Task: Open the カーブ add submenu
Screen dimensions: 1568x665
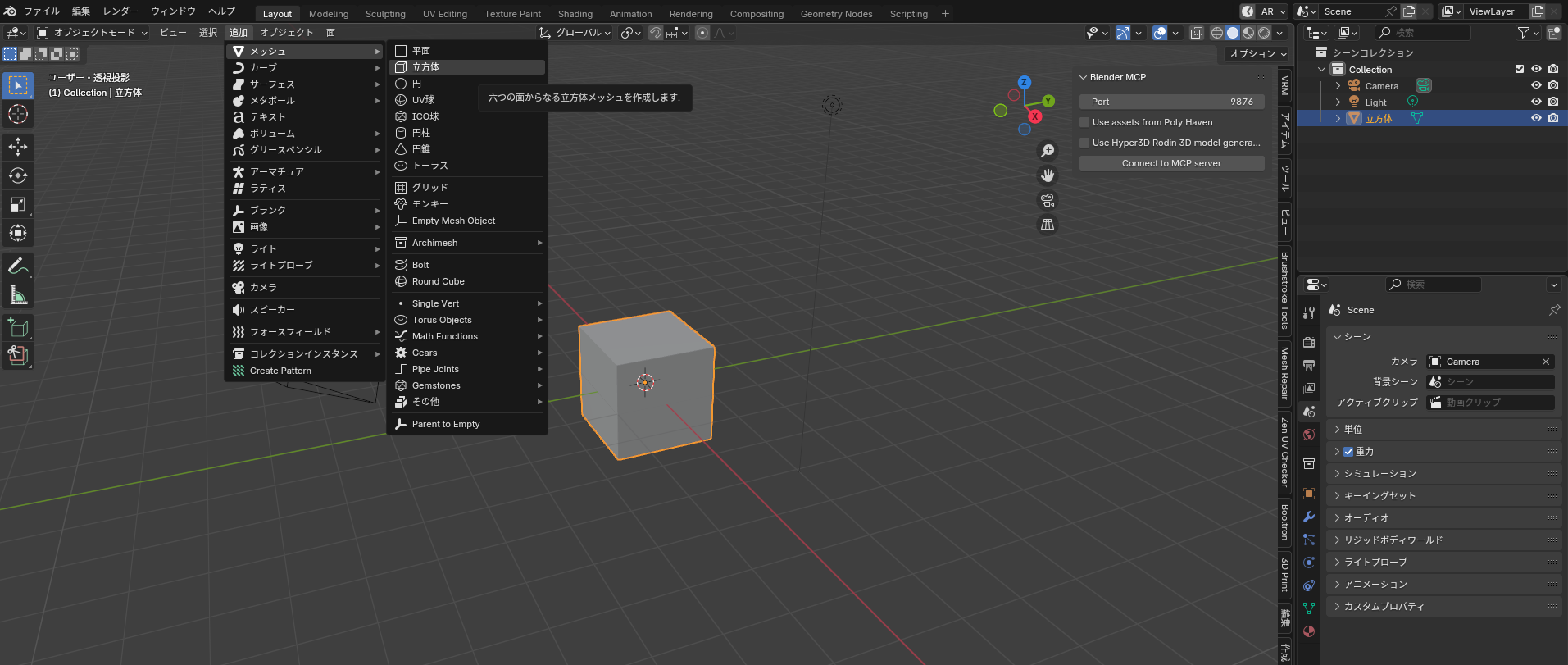Action: [305, 67]
